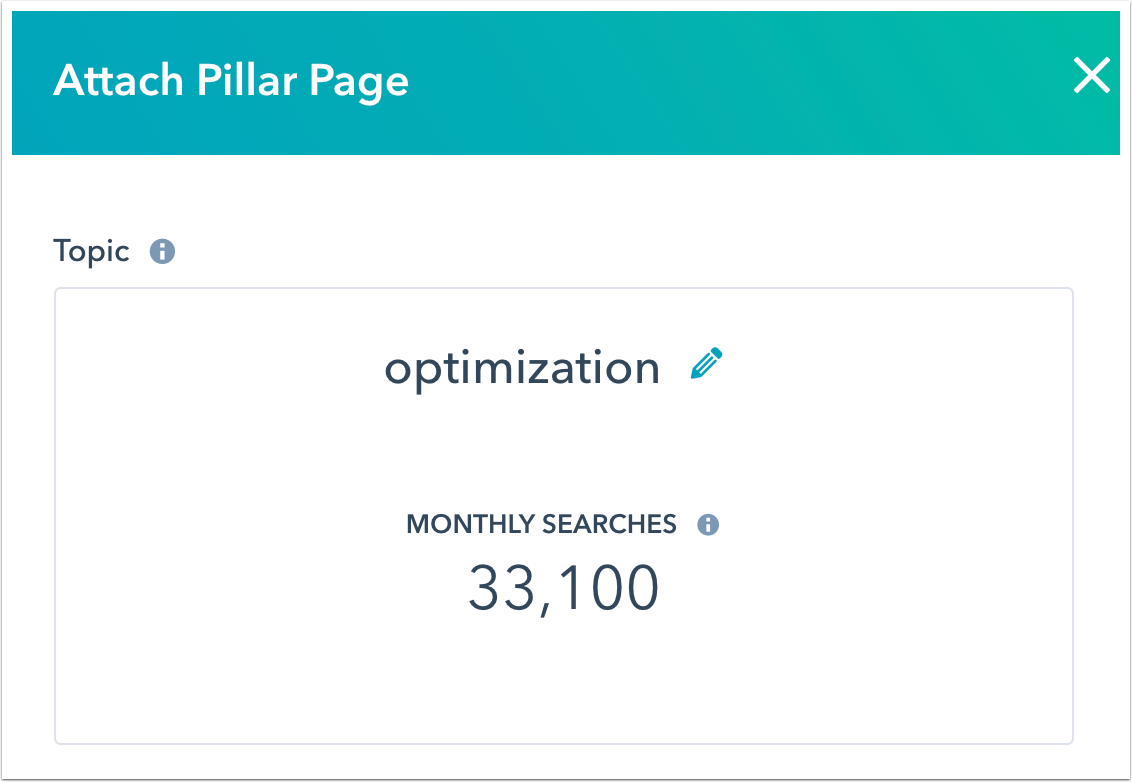Click the info icon next to Topic
Image resolution: width=1132 pixels, height=782 pixels.
162,252
